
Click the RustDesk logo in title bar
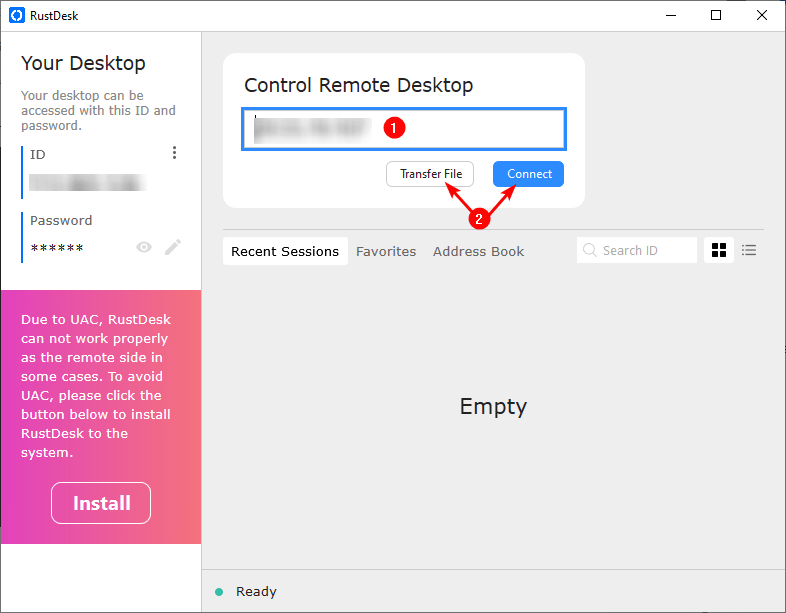[x=16, y=15]
